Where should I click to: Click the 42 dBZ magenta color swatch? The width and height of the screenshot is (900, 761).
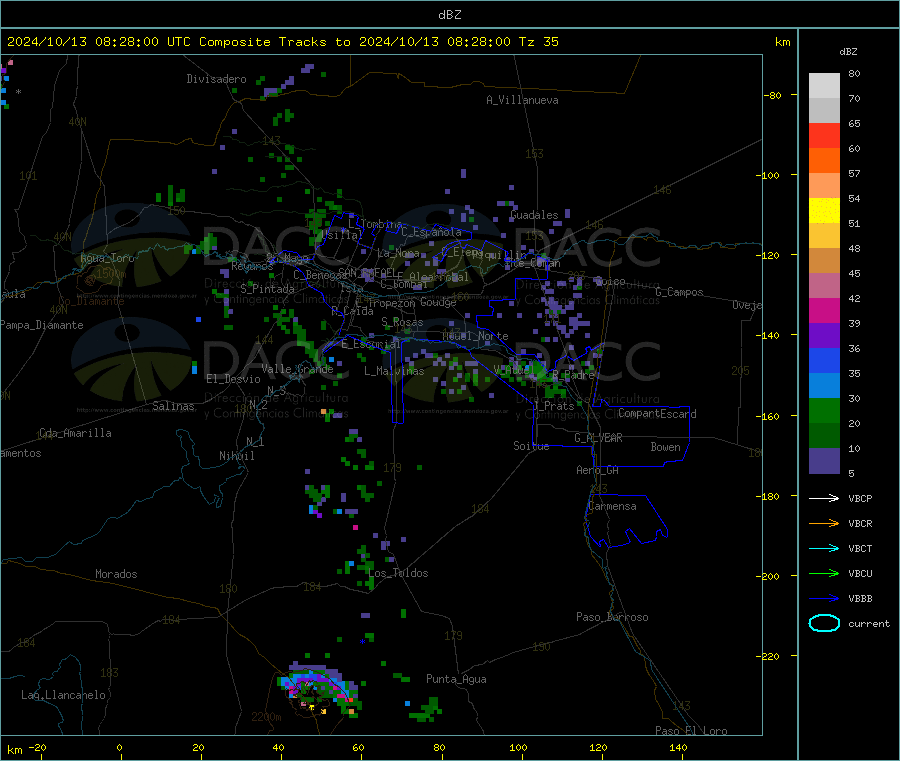click(x=824, y=310)
